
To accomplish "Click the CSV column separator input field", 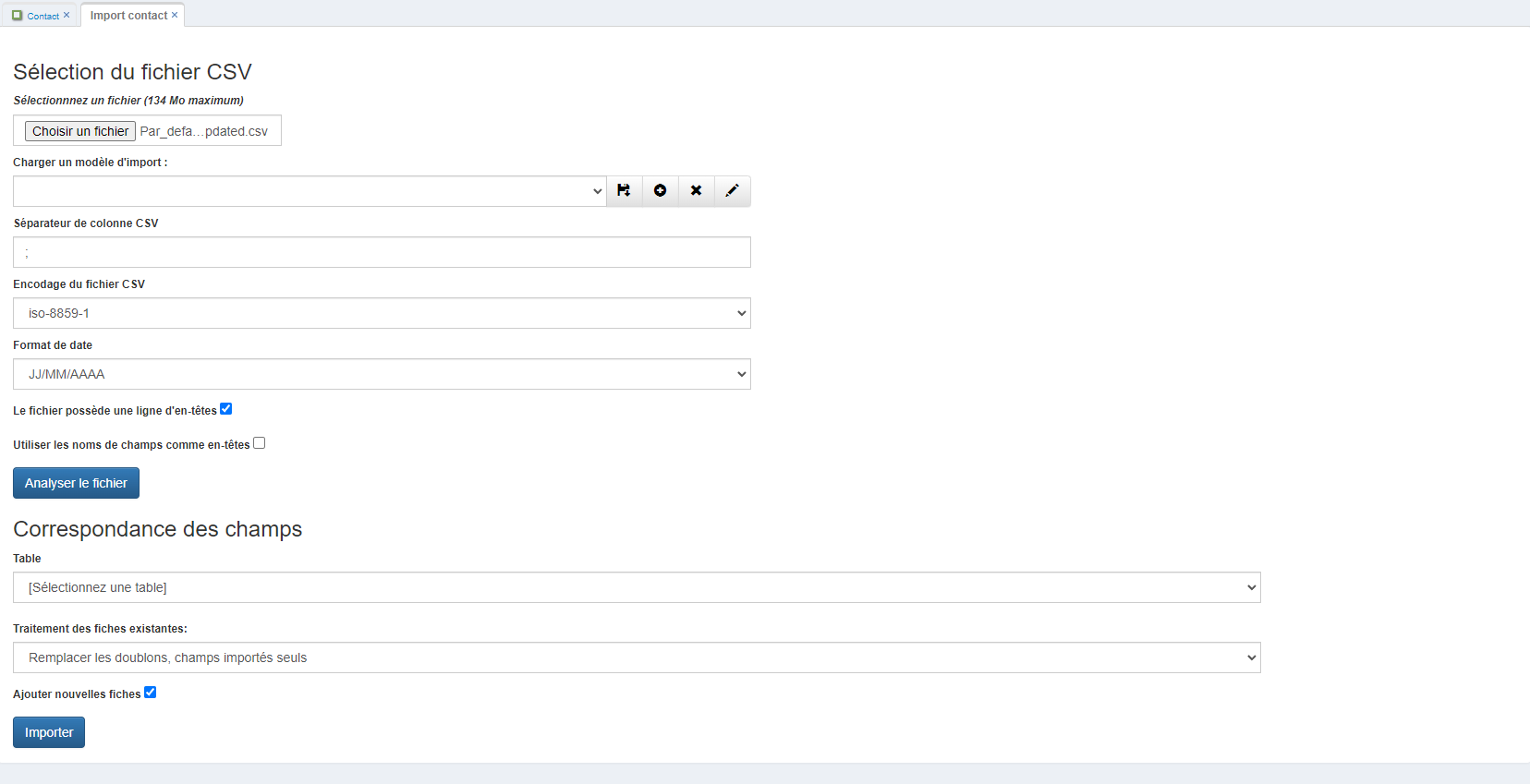I will [x=382, y=252].
